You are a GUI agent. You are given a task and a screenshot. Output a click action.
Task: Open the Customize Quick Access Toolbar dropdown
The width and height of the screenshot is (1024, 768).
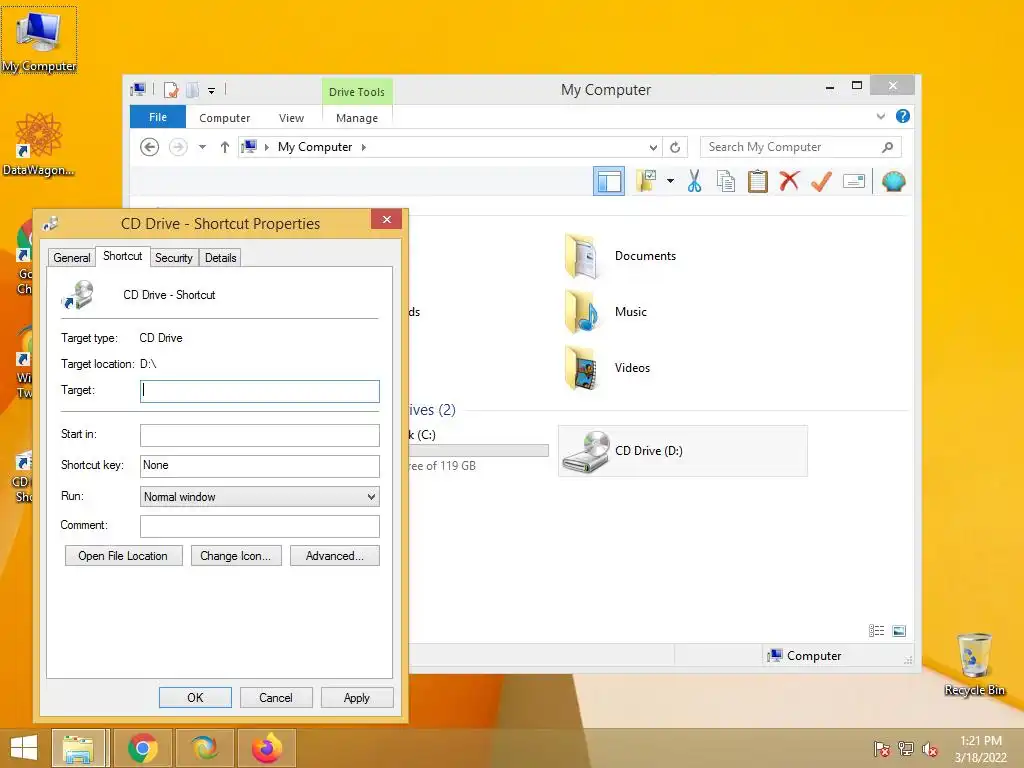(x=212, y=91)
